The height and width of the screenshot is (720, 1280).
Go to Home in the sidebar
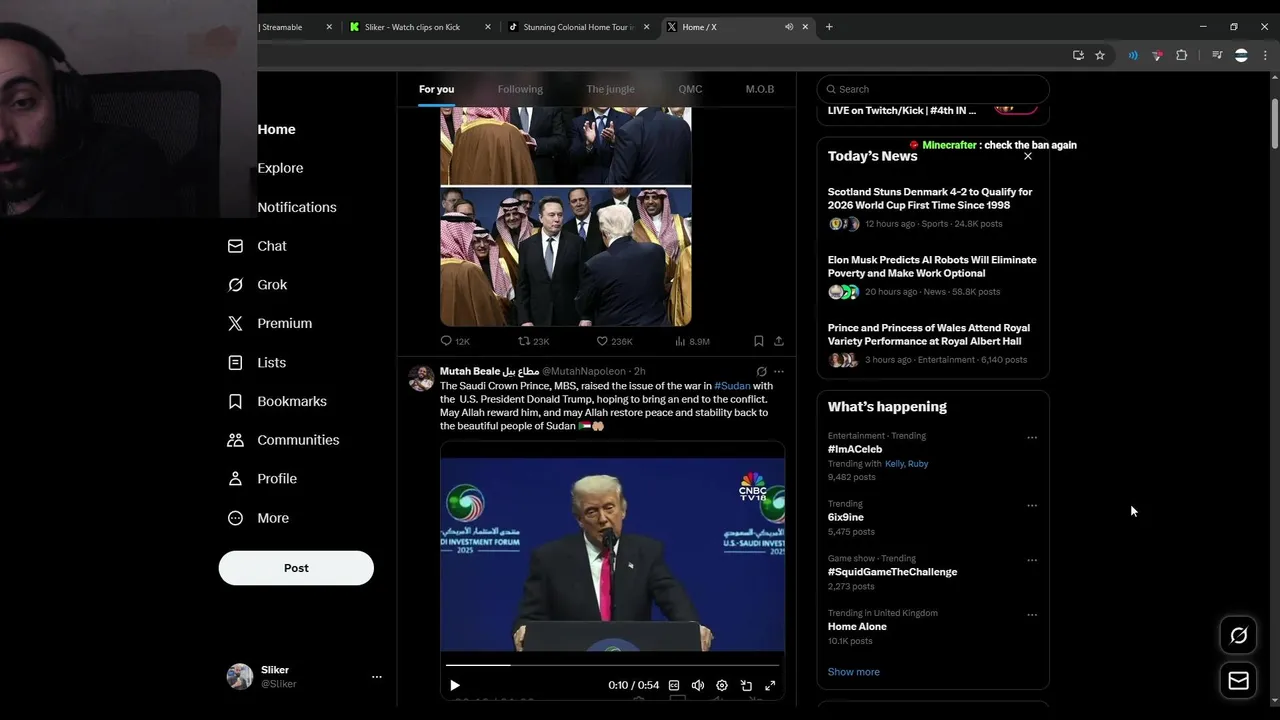[276, 130]
